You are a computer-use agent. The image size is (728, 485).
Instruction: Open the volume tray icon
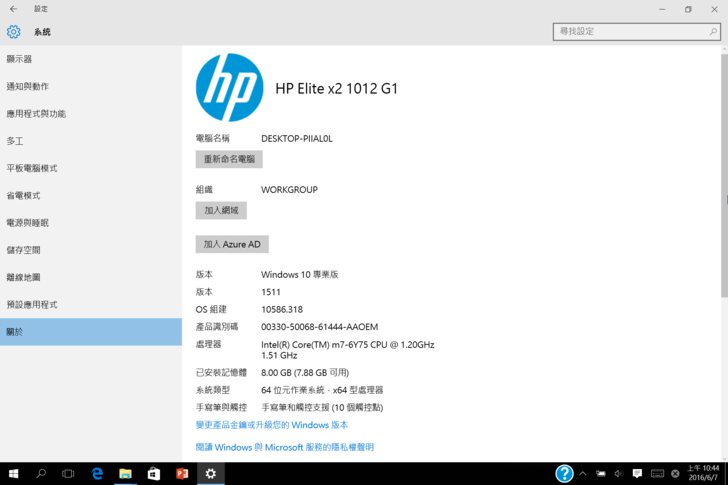(619, 473)
